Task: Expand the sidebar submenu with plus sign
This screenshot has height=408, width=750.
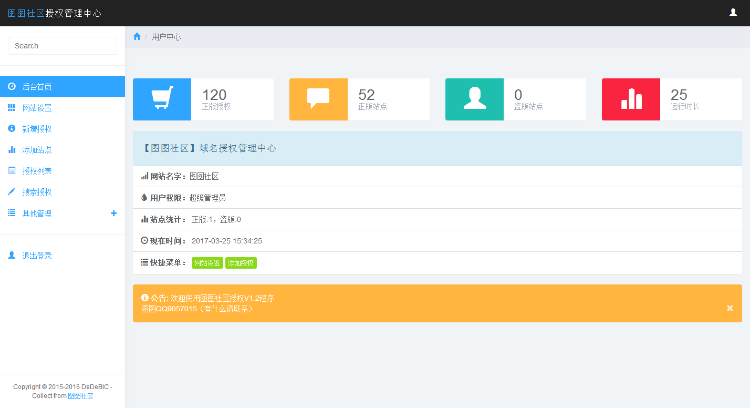Action: 113,213
